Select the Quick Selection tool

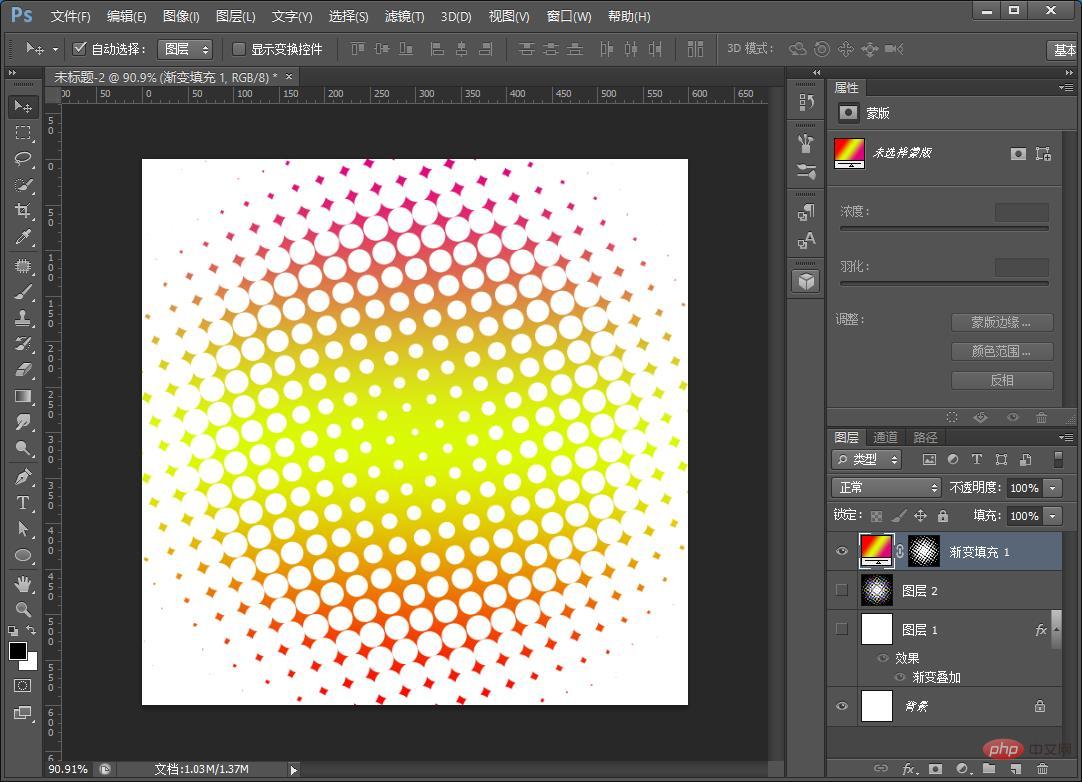coord(23,185)
